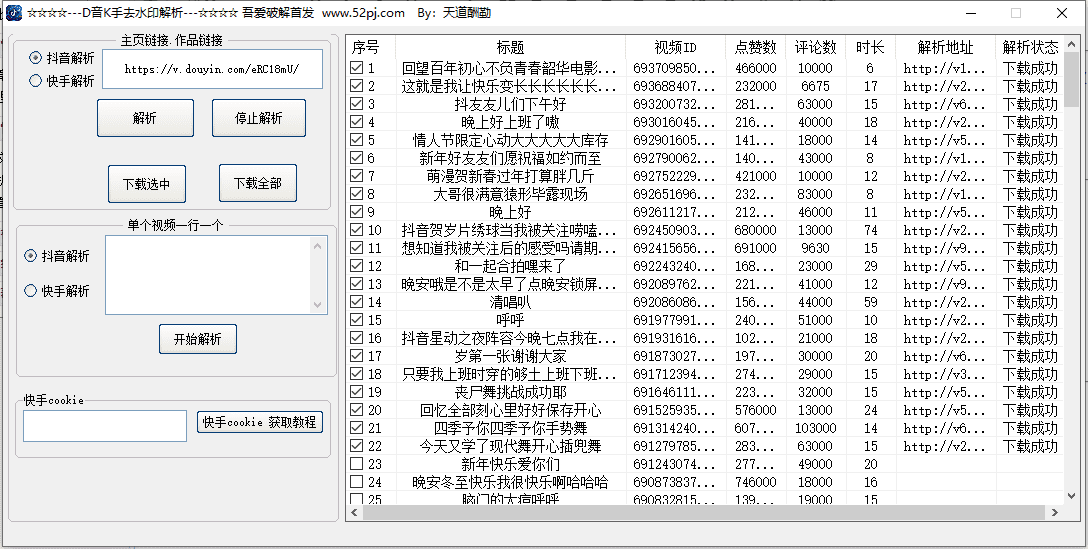Sort by the 评论数 column header
1088x549 pixels.
(x=815, y=47)
